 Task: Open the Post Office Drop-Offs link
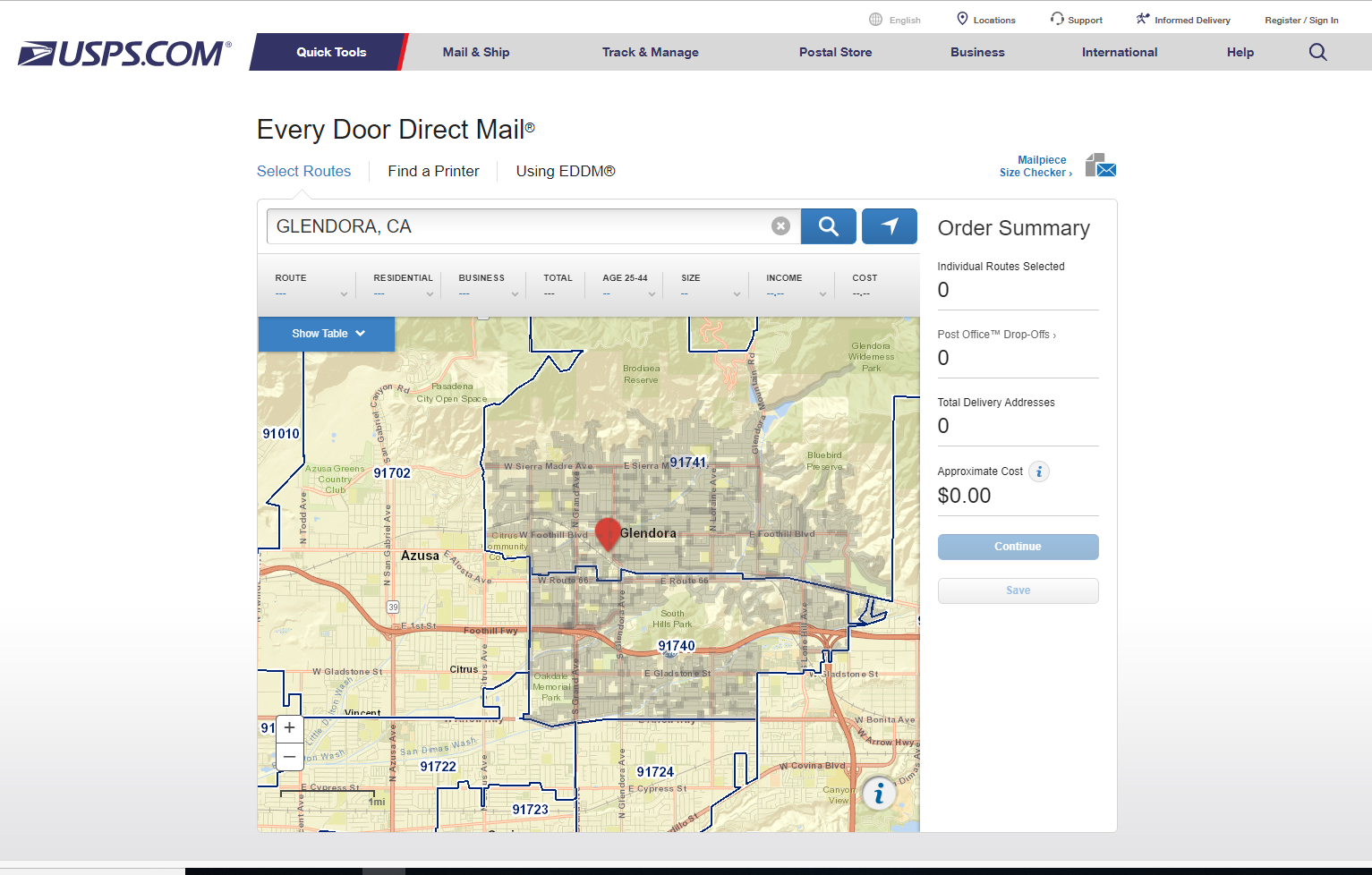click(996, 335)
